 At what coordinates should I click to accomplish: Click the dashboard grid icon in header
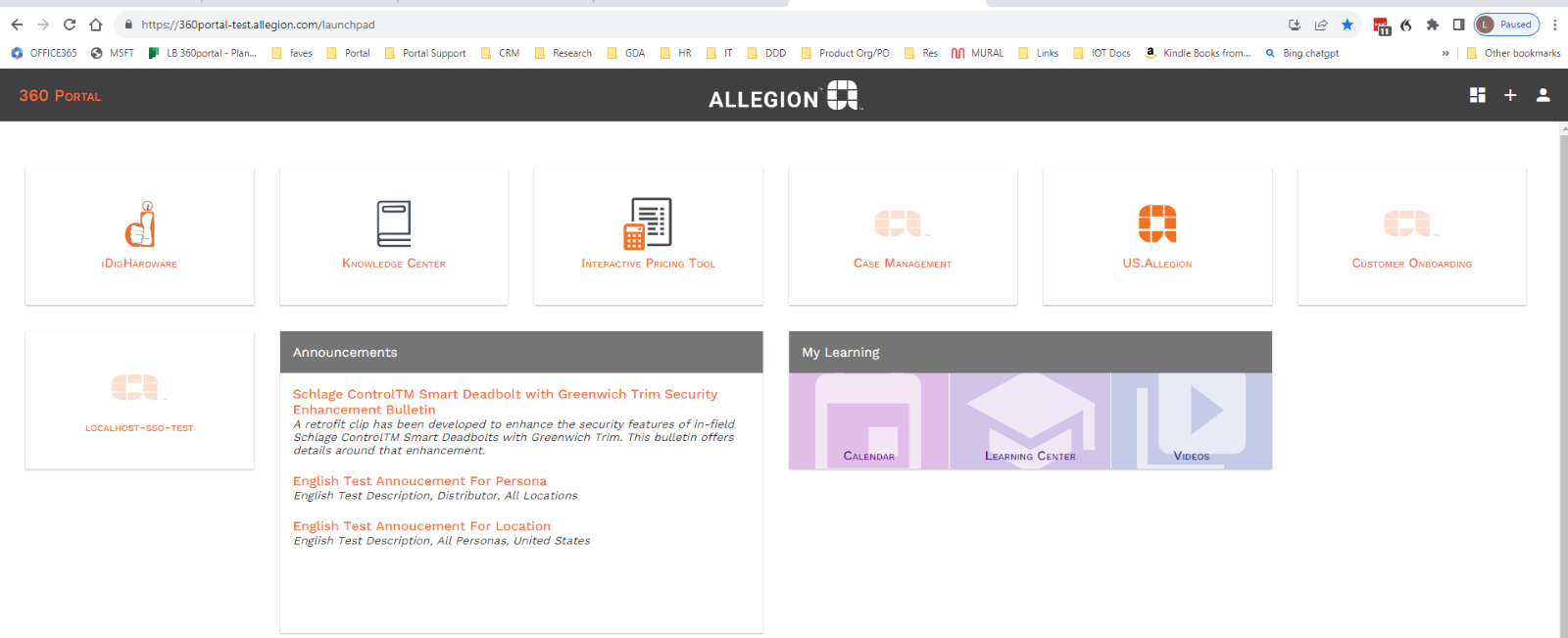[x=1478, y=95]
